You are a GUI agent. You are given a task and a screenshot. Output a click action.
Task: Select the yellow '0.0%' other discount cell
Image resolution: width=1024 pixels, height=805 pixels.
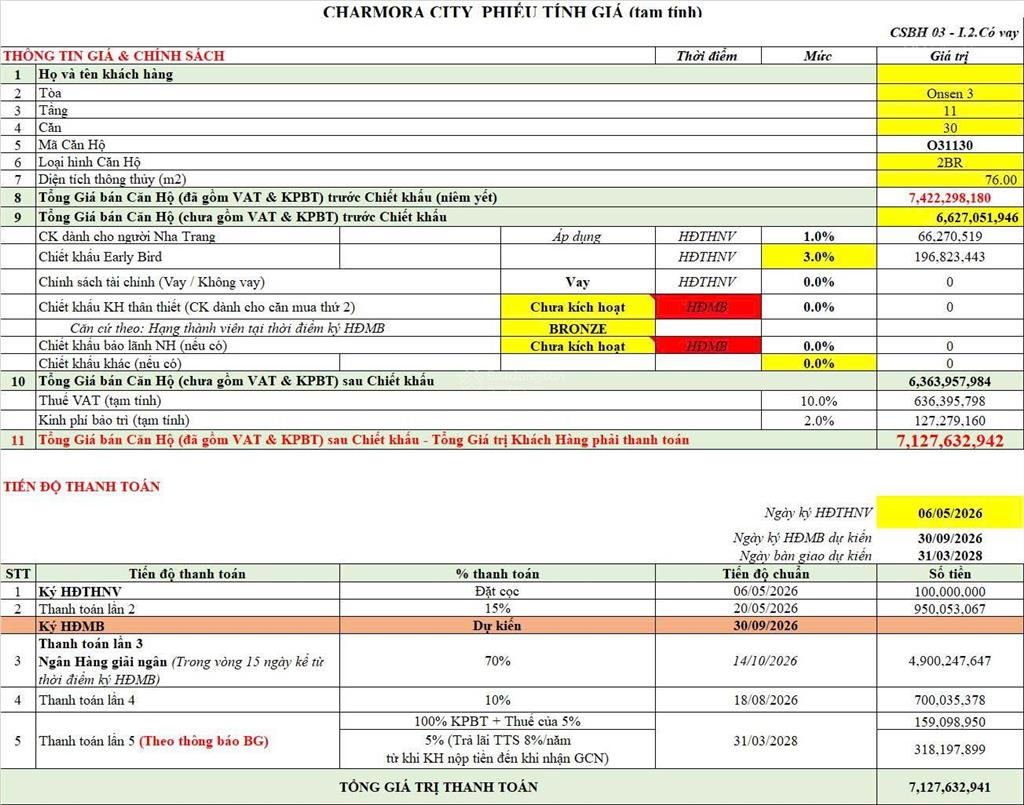818,363
